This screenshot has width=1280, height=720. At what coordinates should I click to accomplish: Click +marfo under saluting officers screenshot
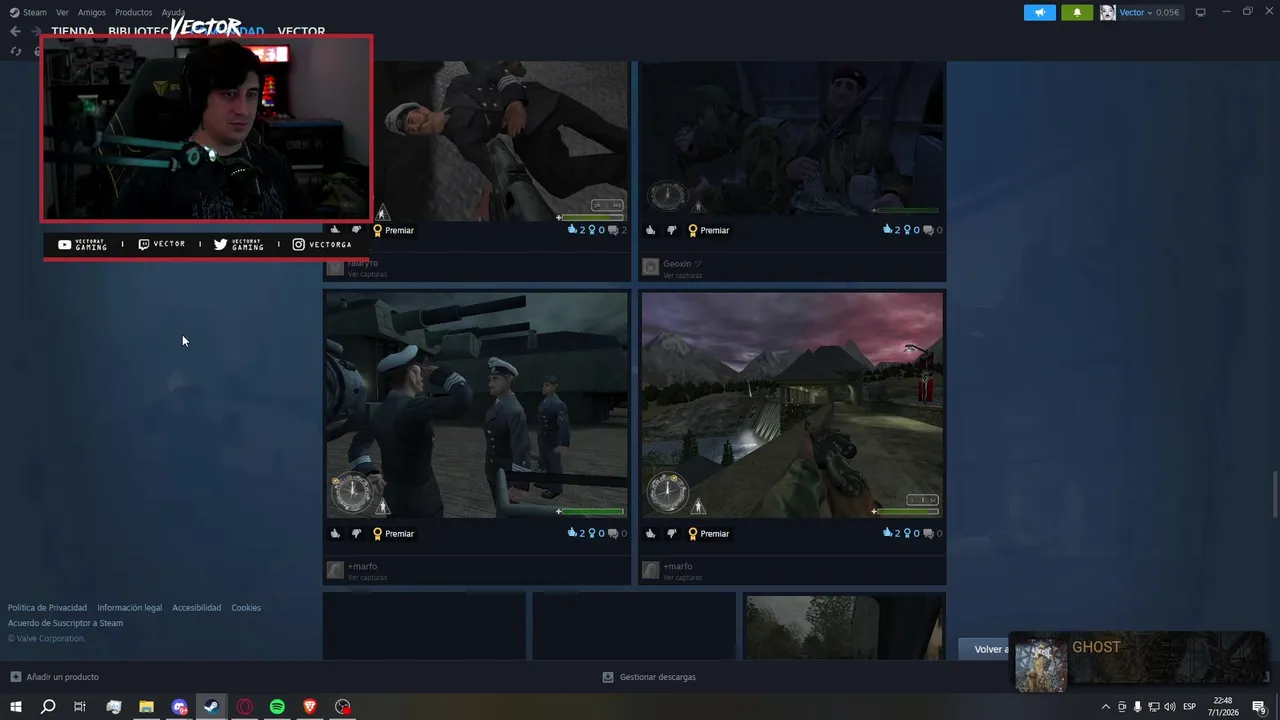pos(362,567)
